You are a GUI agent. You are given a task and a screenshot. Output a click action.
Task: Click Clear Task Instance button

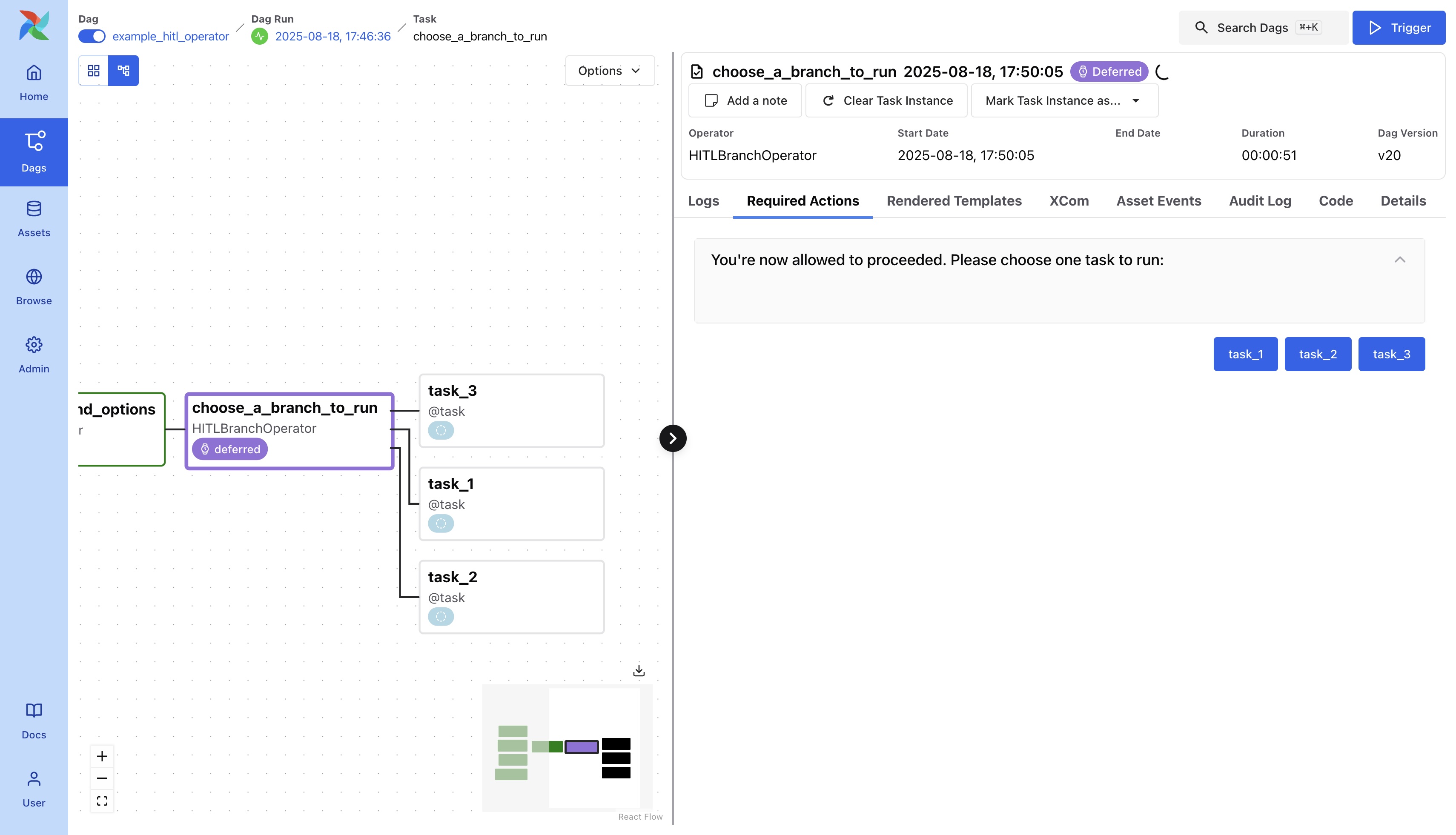[x=886, y=100]
